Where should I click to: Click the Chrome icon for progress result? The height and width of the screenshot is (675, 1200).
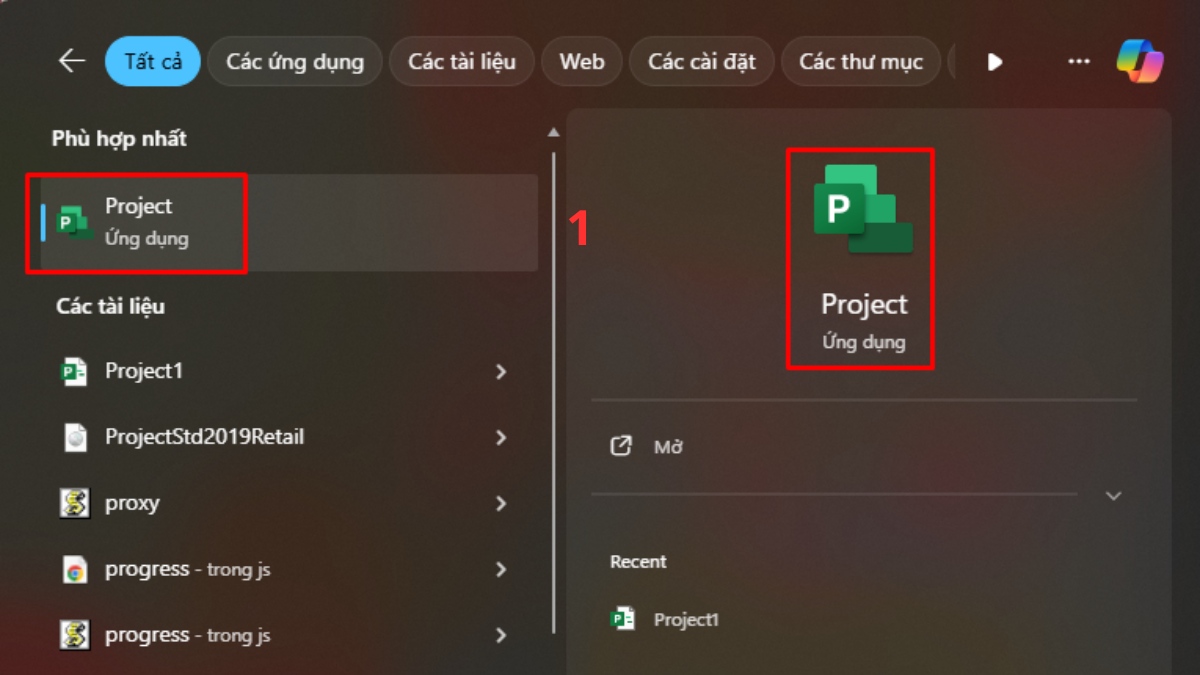pos(74,570)
